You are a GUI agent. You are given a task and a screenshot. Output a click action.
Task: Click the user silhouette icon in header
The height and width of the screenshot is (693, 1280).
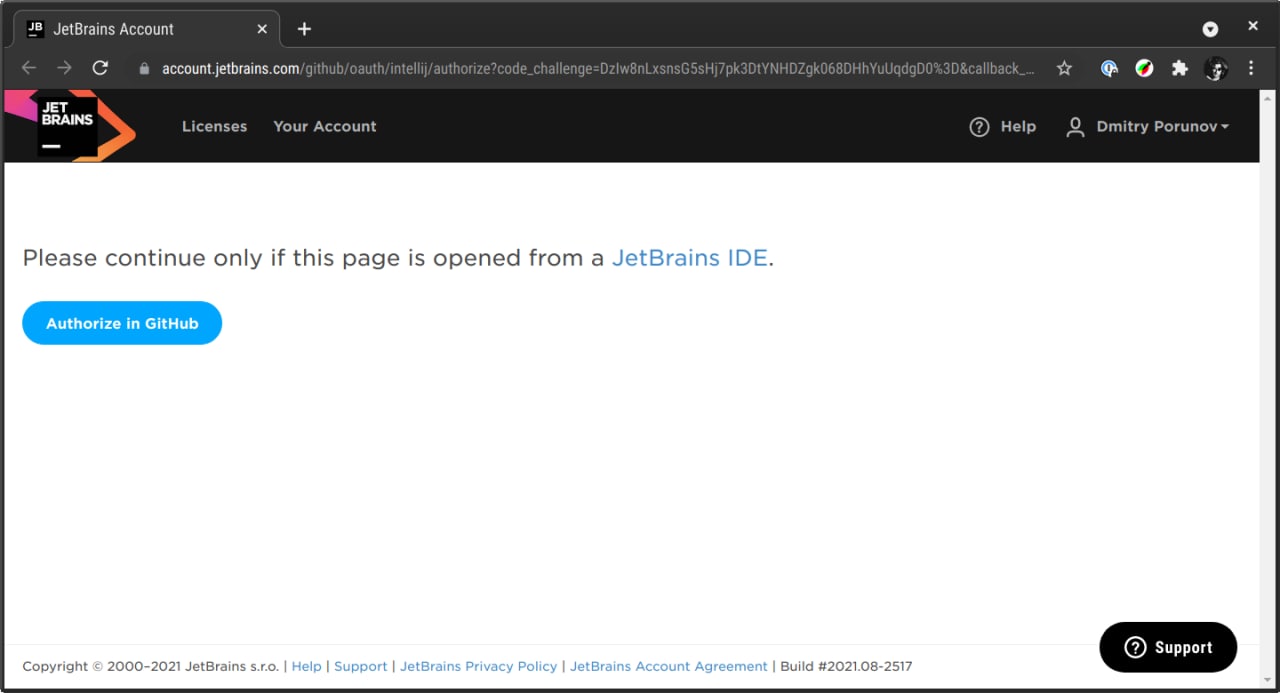(x=1075, y=127)
